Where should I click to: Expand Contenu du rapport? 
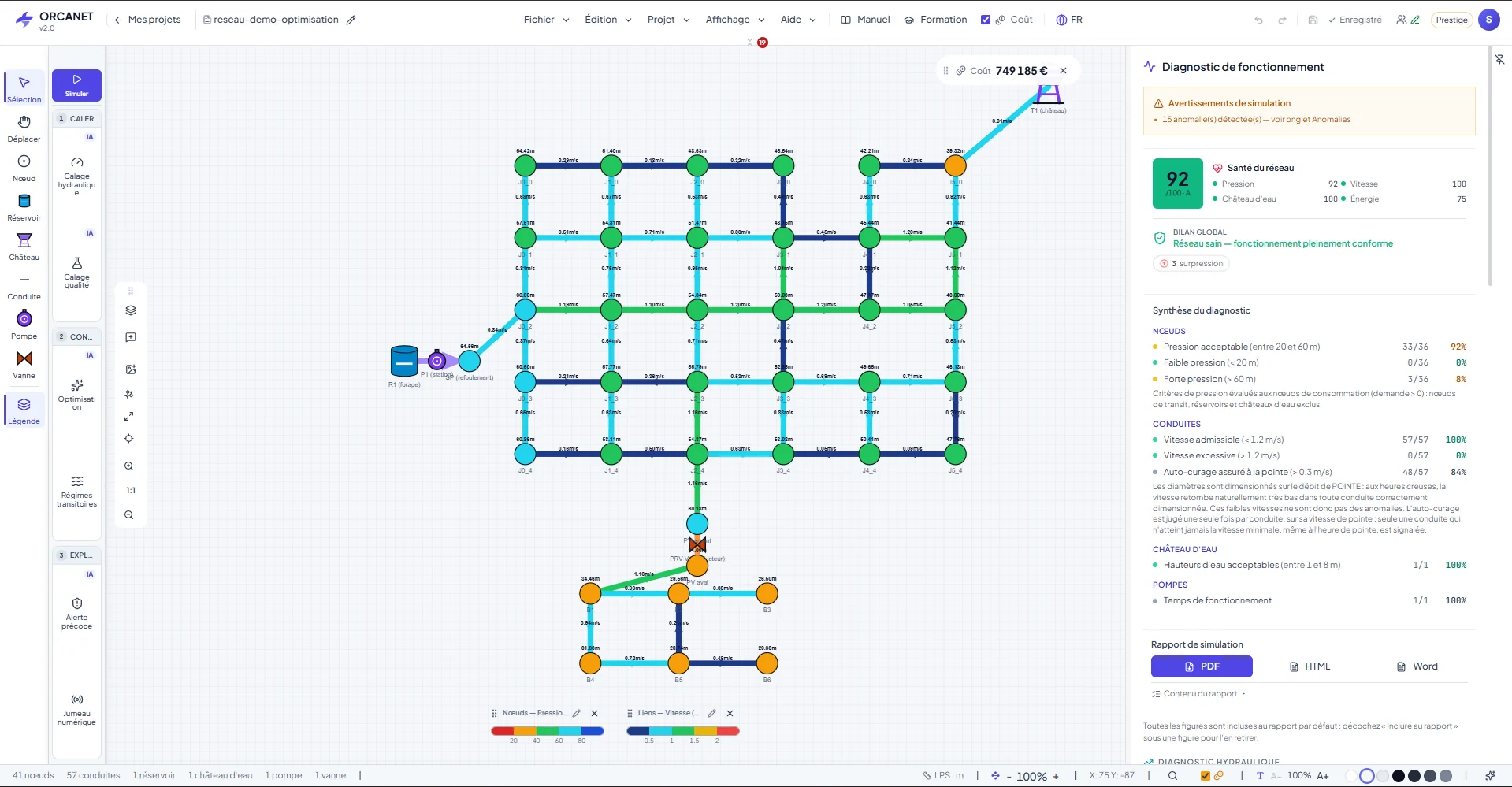pos(1198,694)
